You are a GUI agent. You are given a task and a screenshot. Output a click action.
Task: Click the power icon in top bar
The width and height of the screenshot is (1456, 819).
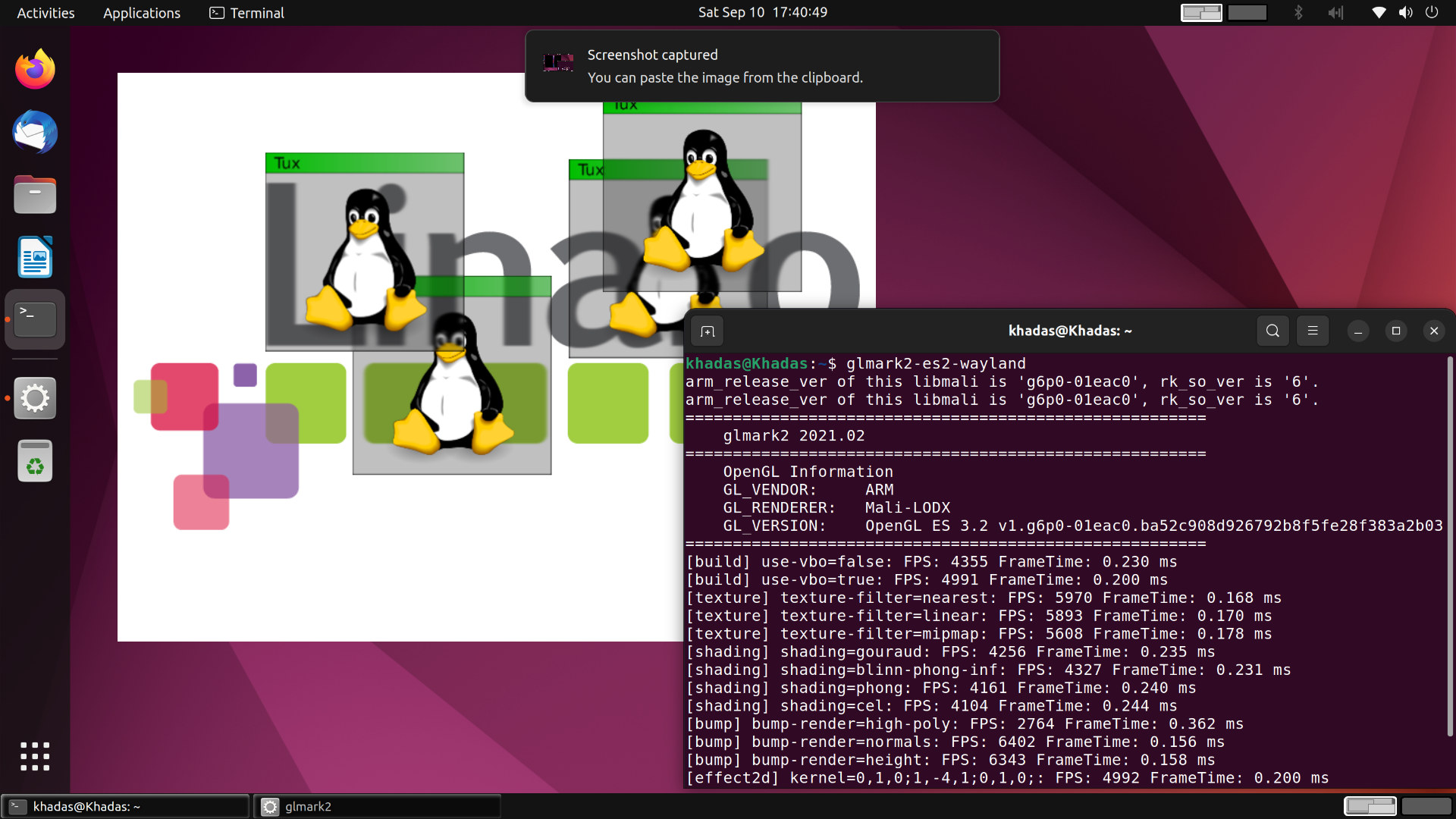point(1432,12)
